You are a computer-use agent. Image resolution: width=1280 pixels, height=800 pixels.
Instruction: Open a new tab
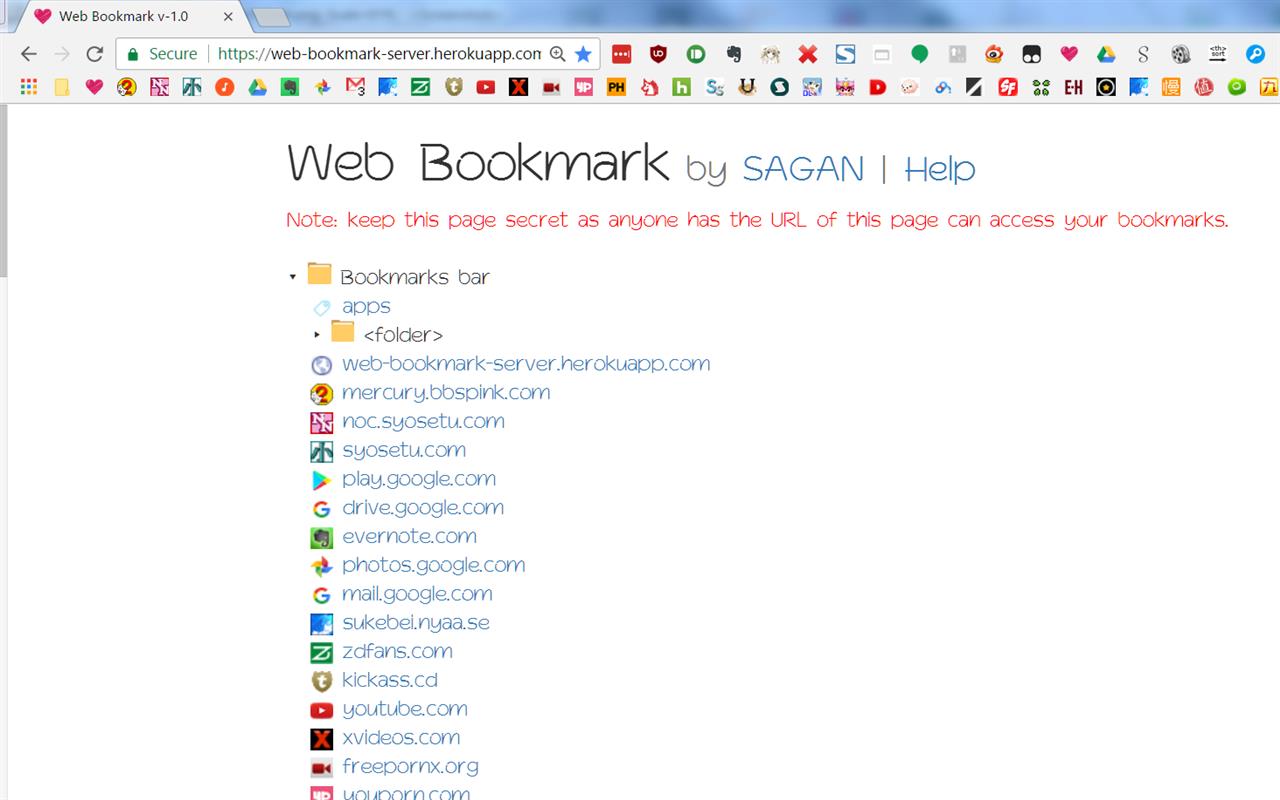270,17
